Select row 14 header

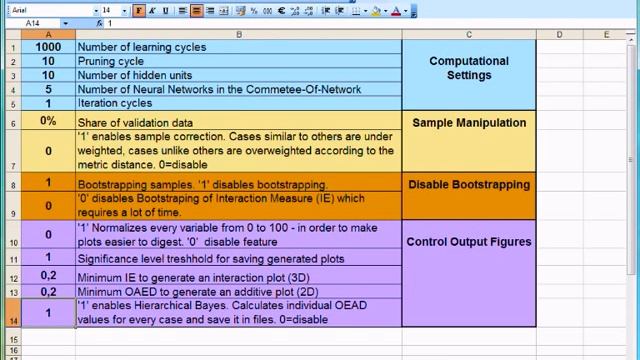[13, 313]
